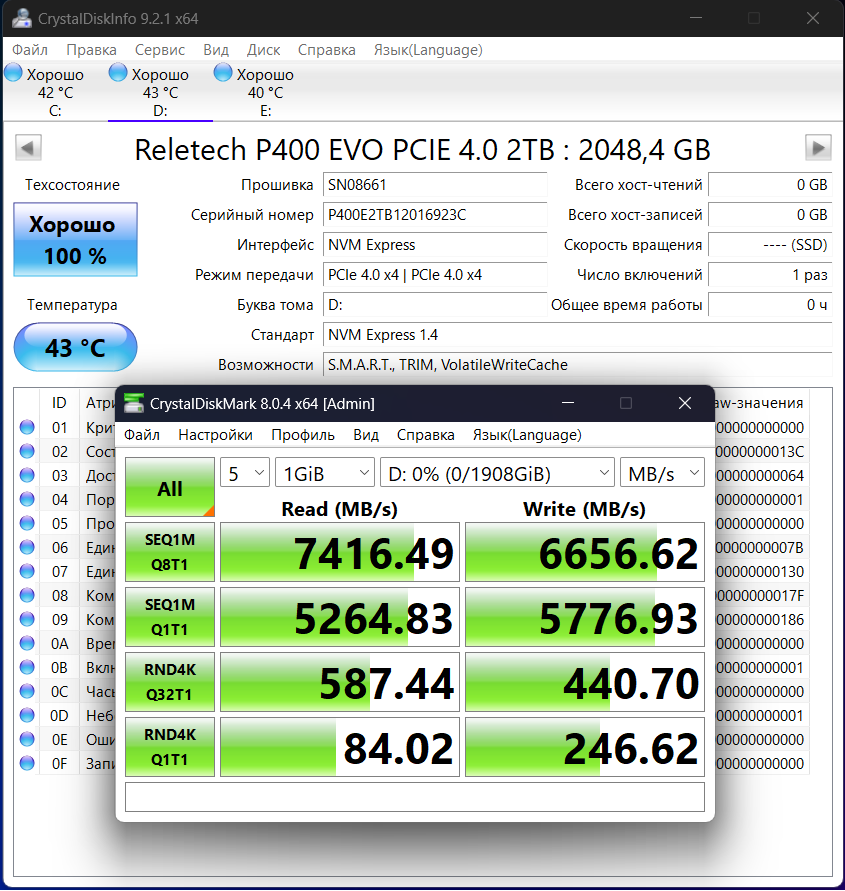This screenshot has height=891, width=845.
Task: Click the CrystalDiskMark app icon in title bar
Action: click(134, 403)
